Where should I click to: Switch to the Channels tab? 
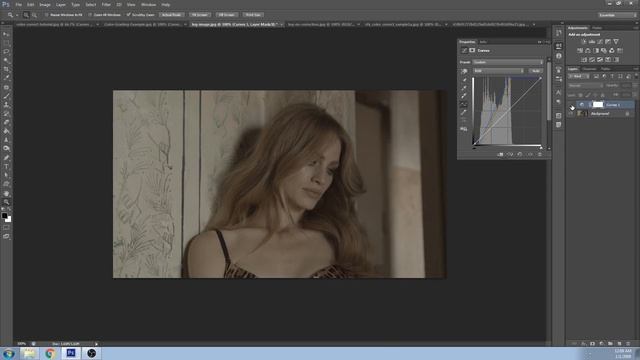[589, 69]
